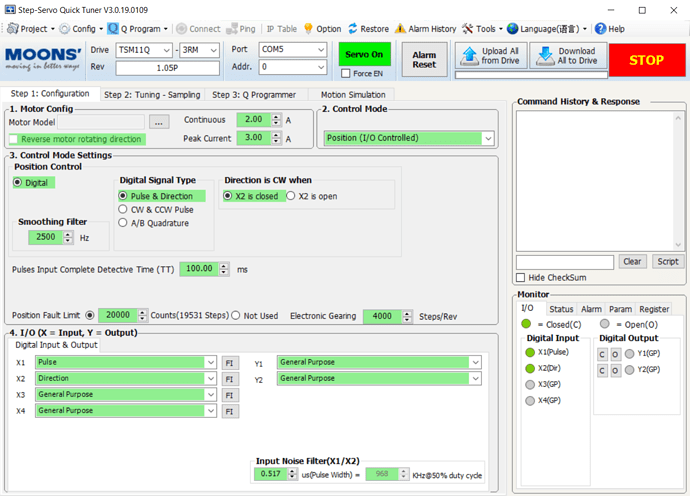The height and width of the screenshot is (496, 690).
Task: Click FI button for X1 input
Action: point(230,363)
